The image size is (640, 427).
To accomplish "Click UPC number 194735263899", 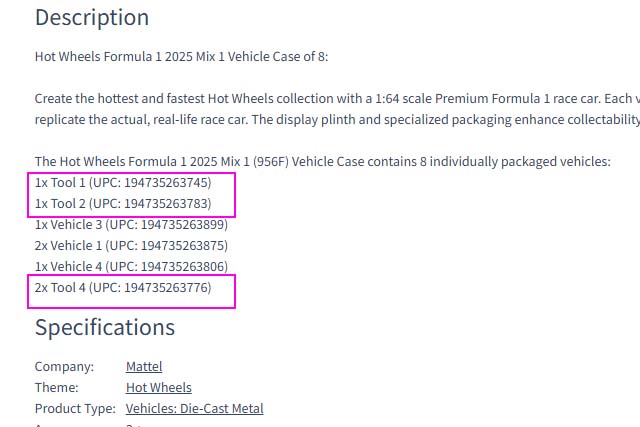I will 182,224.
